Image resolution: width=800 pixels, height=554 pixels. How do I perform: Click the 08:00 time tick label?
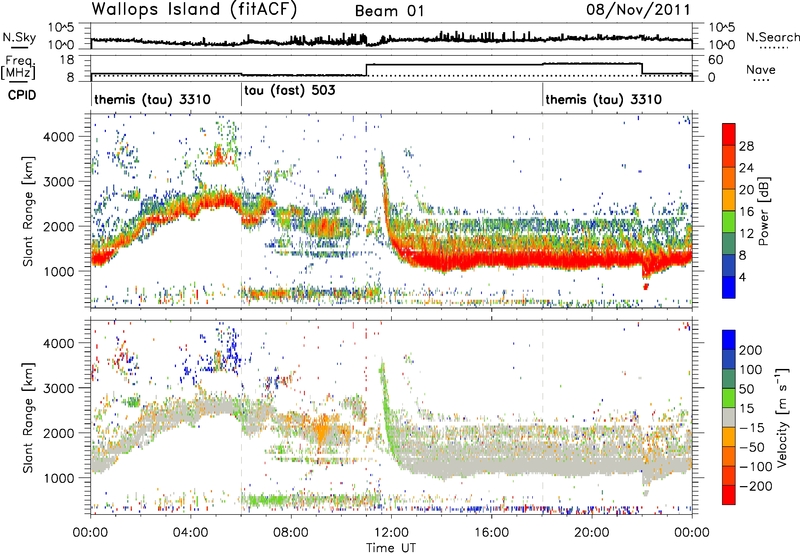click(x=291, y=533)
